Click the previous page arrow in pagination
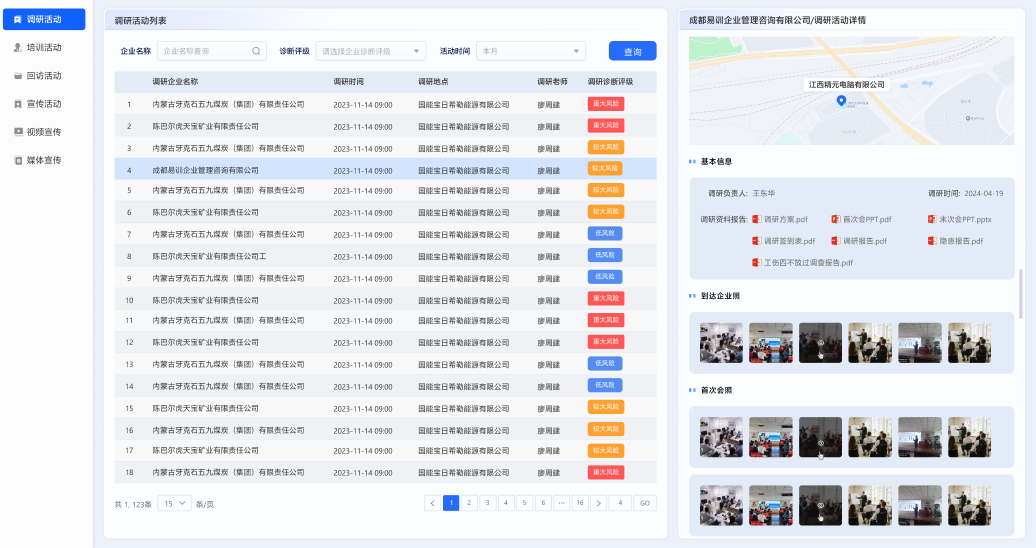1036x548 pixels. click(432, 503)
